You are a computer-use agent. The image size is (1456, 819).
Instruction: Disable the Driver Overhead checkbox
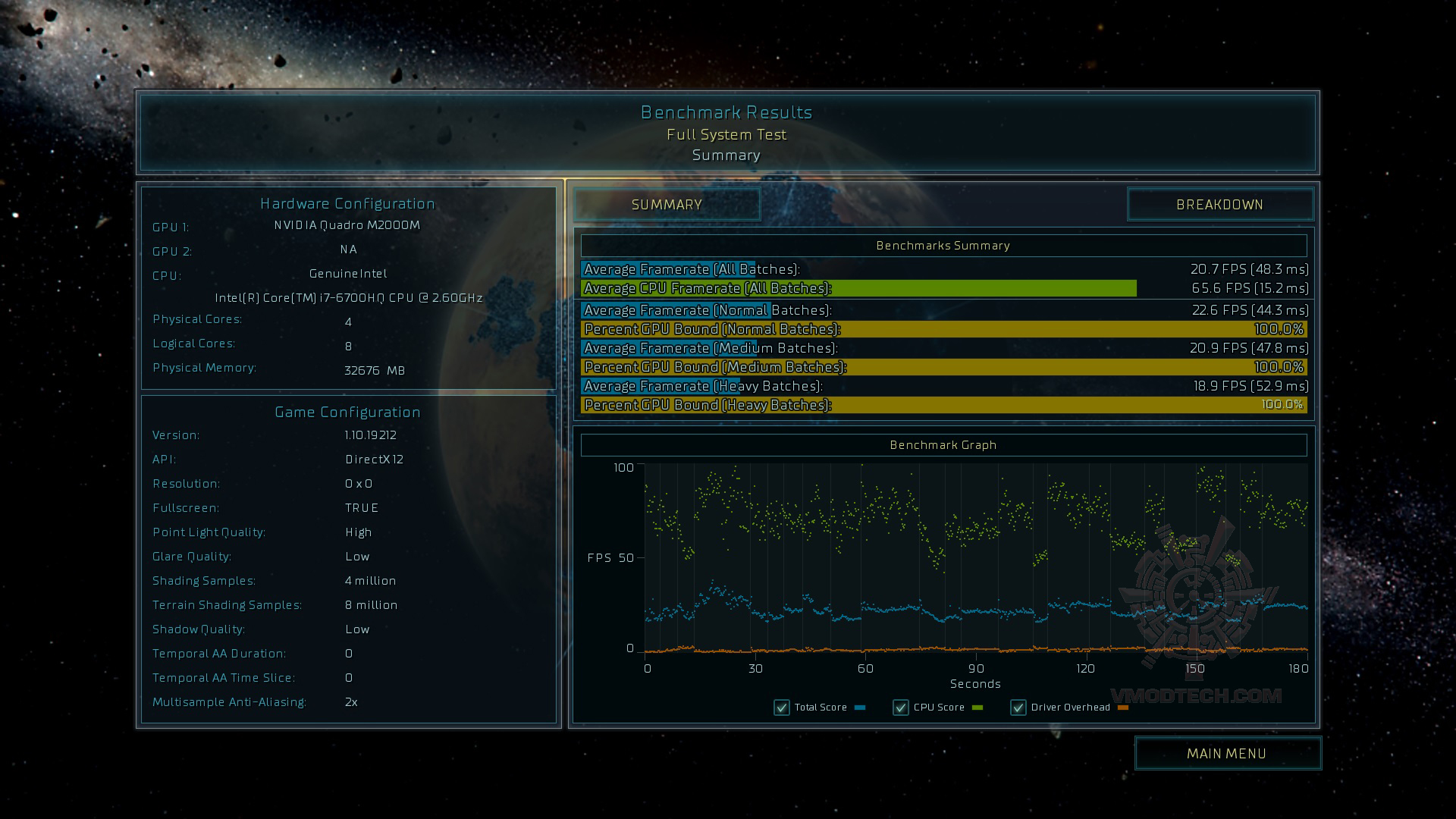point(1018,708)
